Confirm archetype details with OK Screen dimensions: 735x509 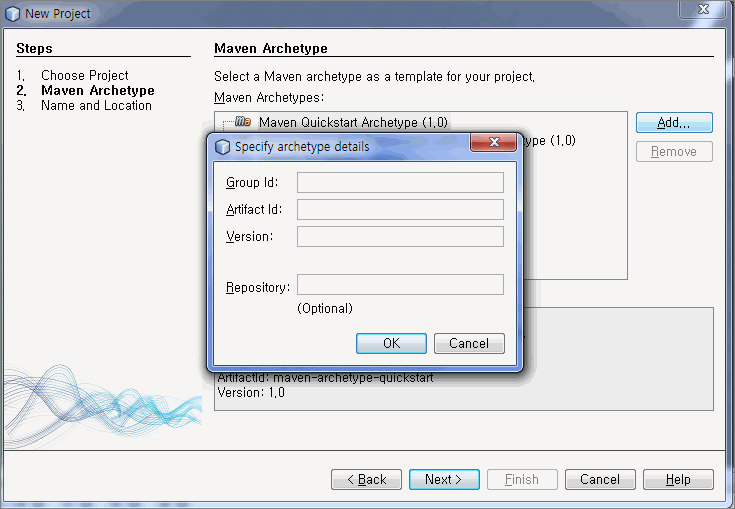[x=391, y=343]
